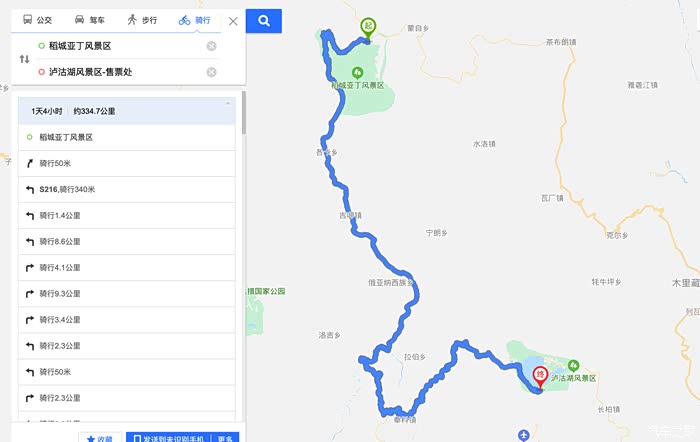Screen dimensions: 700x442
Task: Select the 骑行 cycling tab
Action: point(194,20)
